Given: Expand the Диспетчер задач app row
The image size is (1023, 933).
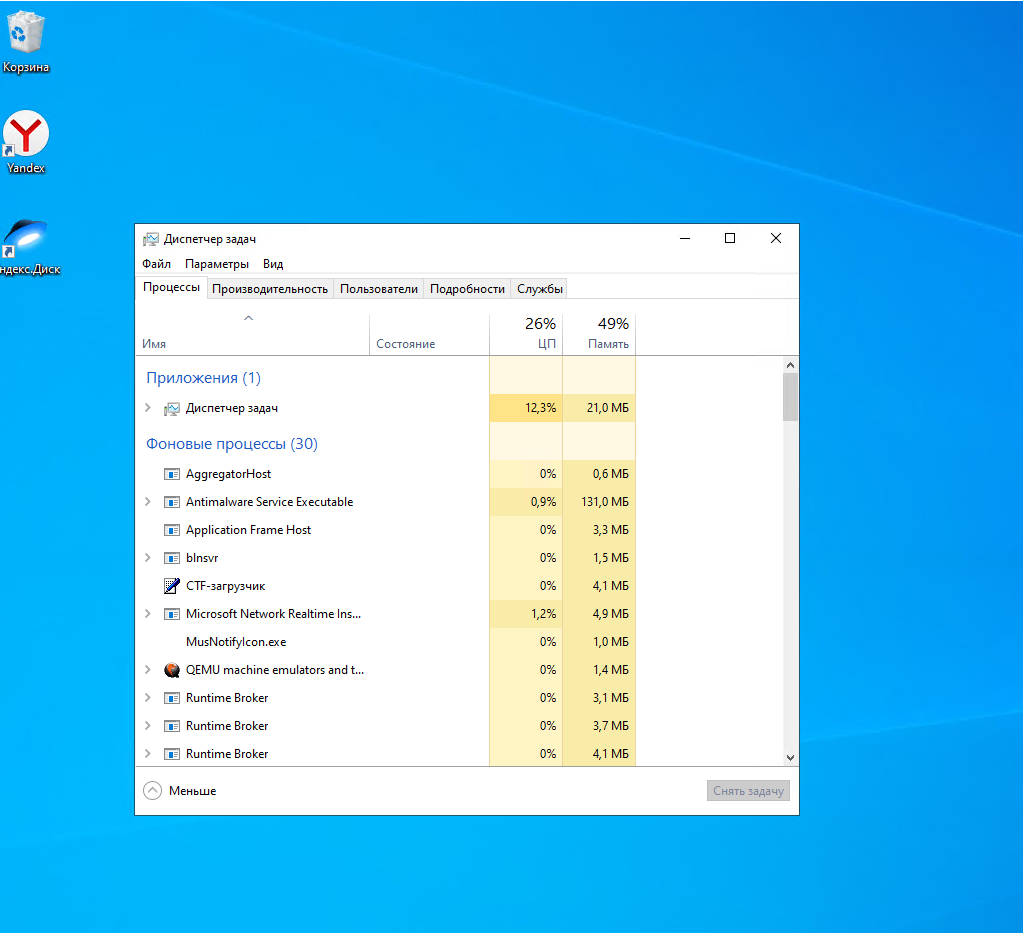Looking at the screenshot, I should click(147, 408).
